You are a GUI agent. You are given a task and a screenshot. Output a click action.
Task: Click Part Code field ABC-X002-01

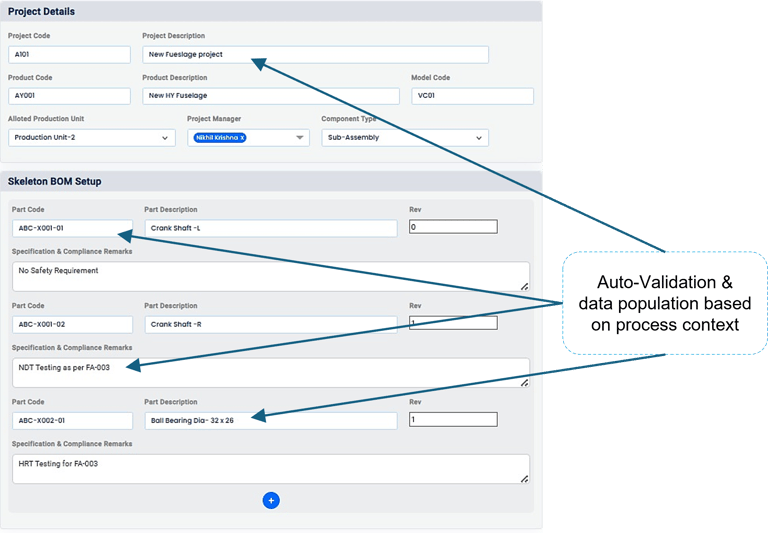72,420
